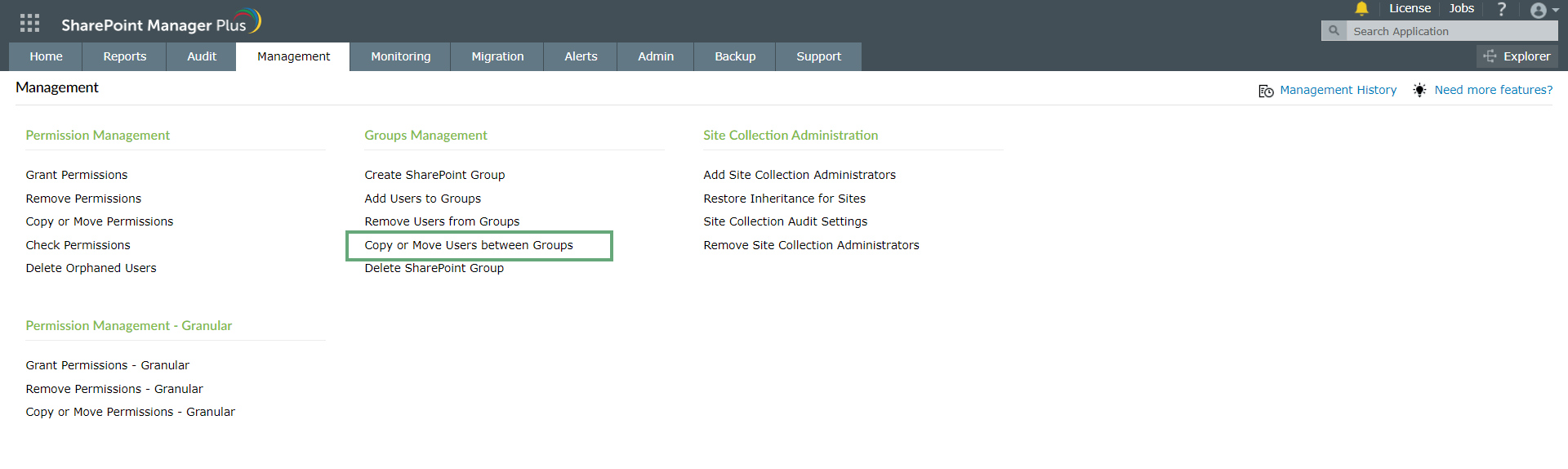Image resolution: width=1568 pixels, height=469 pixels.
Task: Click the Search Application input field
Action: point(1450,31)
